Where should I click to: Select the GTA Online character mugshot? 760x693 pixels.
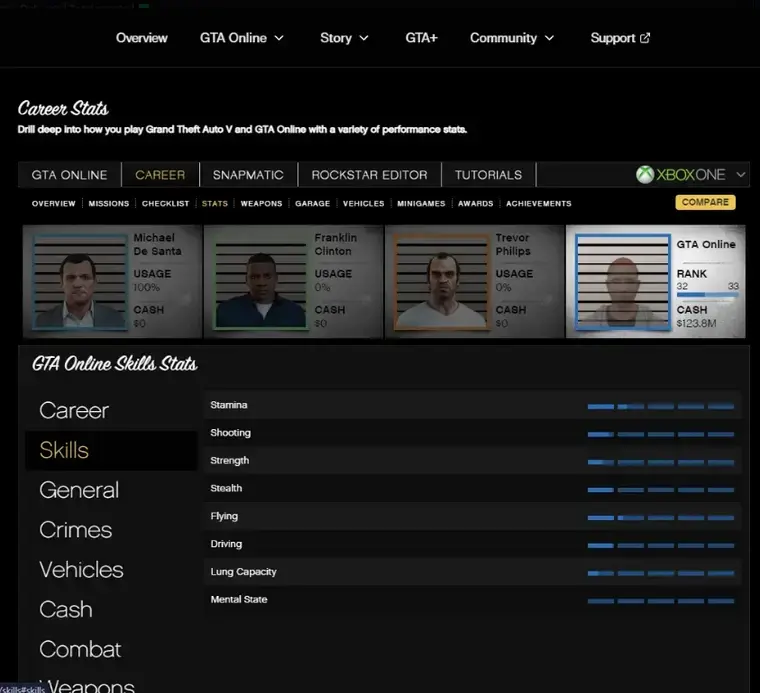(621, 282)
